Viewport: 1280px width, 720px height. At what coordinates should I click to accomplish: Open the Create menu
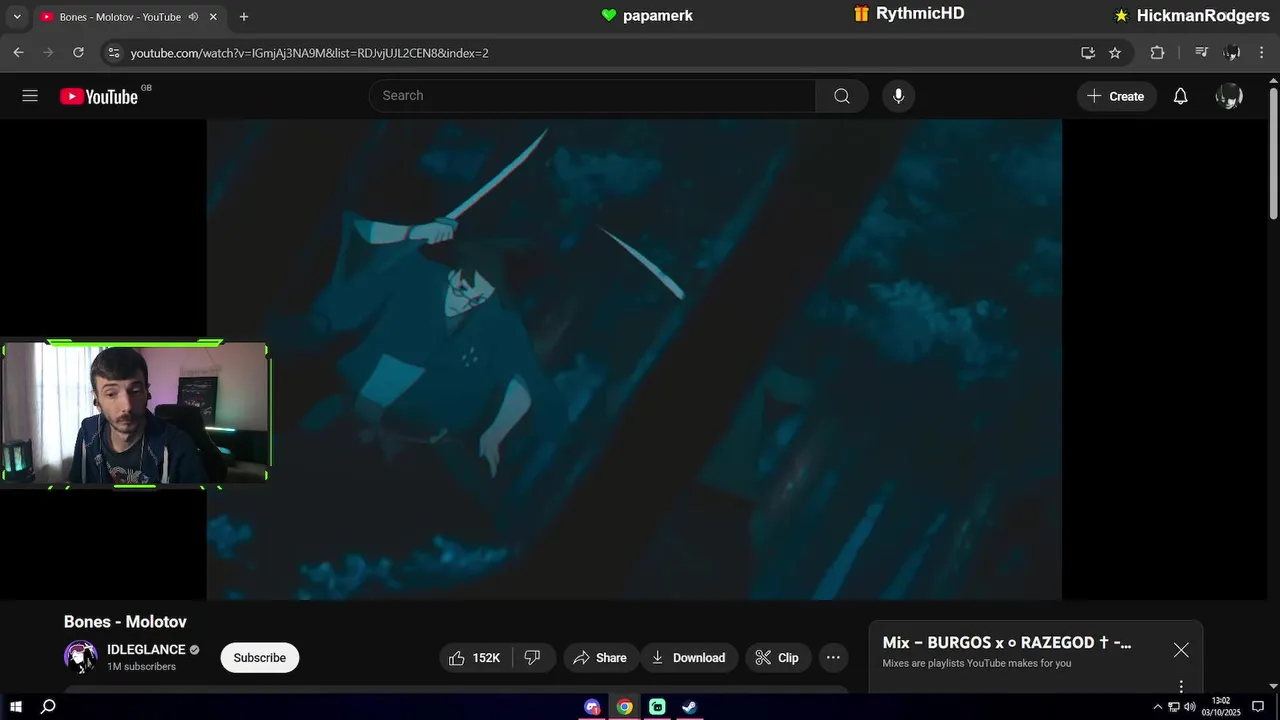pos(1116,96)
